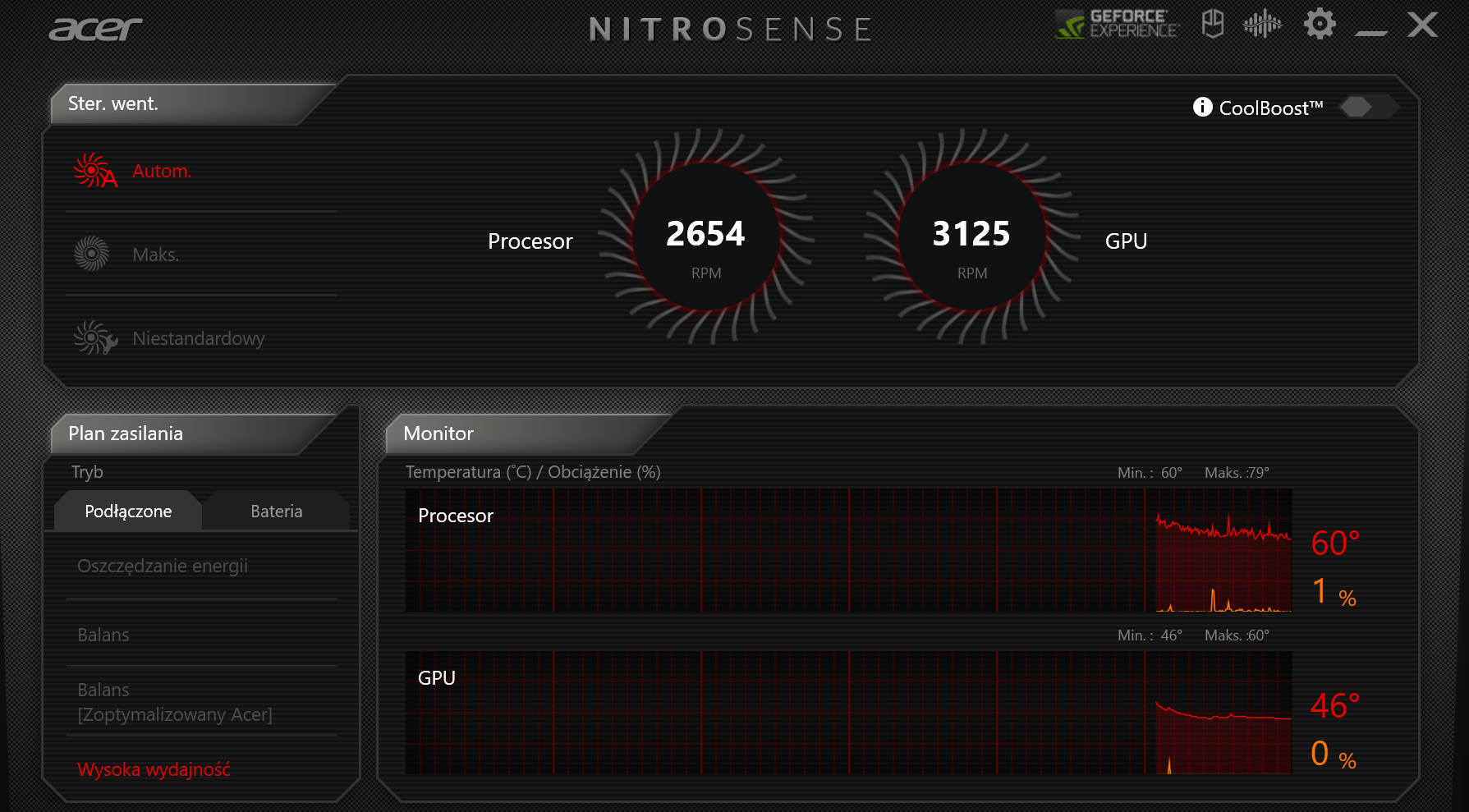
Task: Click the CoolBoost info icon
Action: [1202, 108]
